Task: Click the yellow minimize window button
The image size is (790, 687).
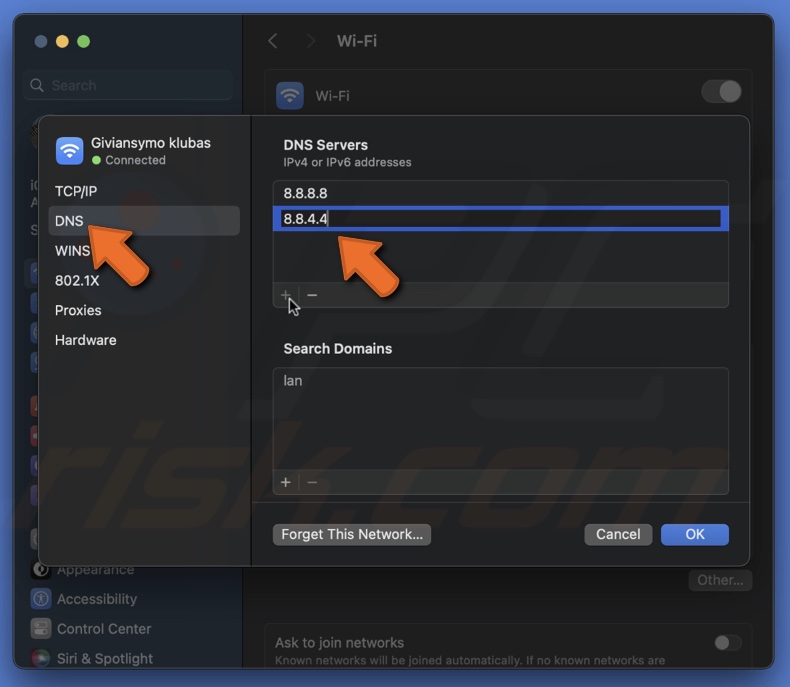Action: point(62,41)
